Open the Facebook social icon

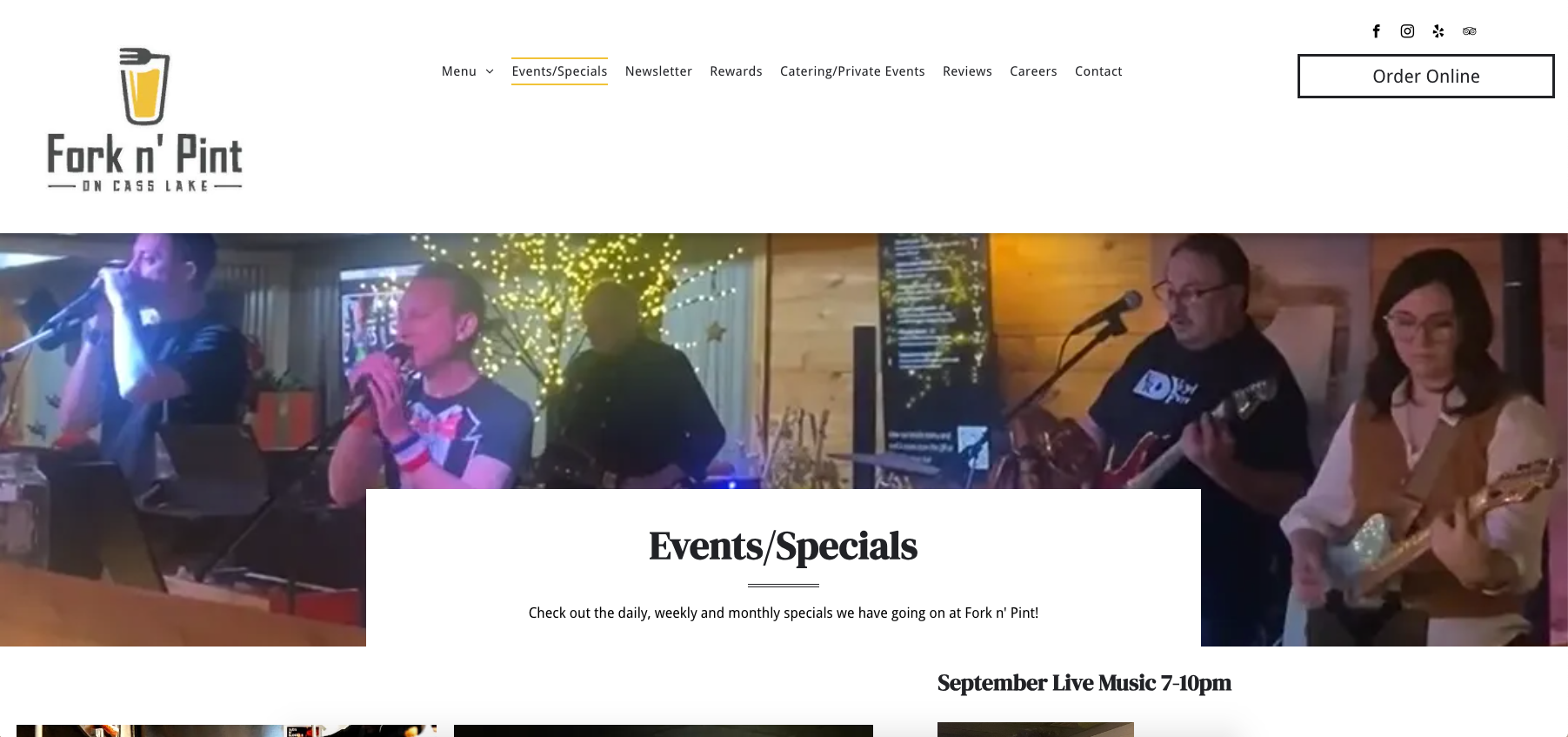click(1376, 31)
